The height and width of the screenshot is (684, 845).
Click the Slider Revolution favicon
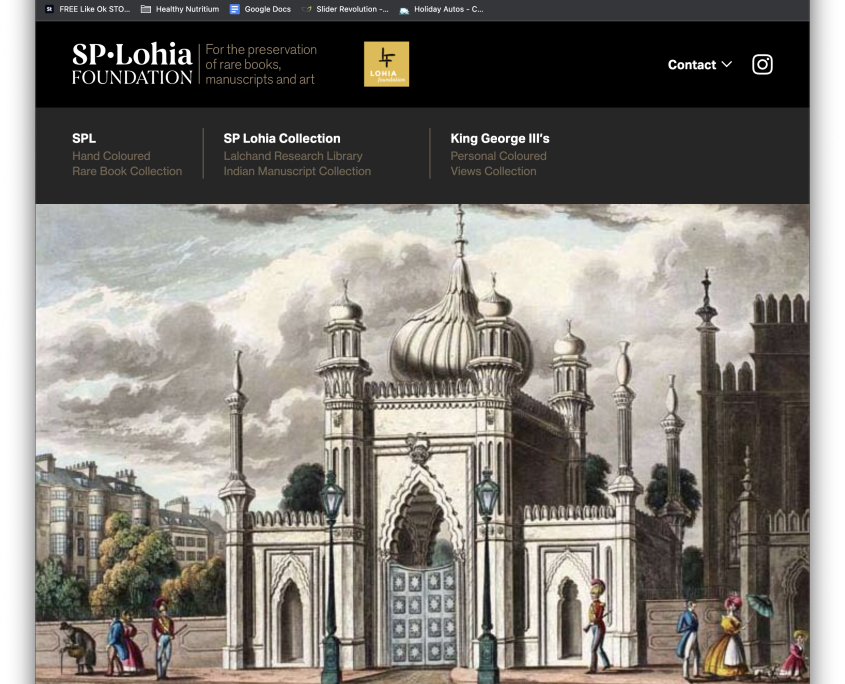pyautogui.click(x=307, y=9)
